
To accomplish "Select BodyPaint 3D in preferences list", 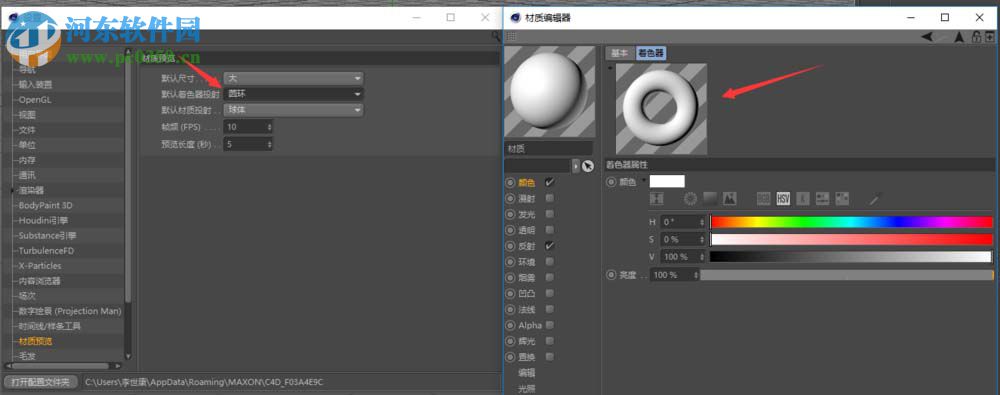I will point(45,205).
